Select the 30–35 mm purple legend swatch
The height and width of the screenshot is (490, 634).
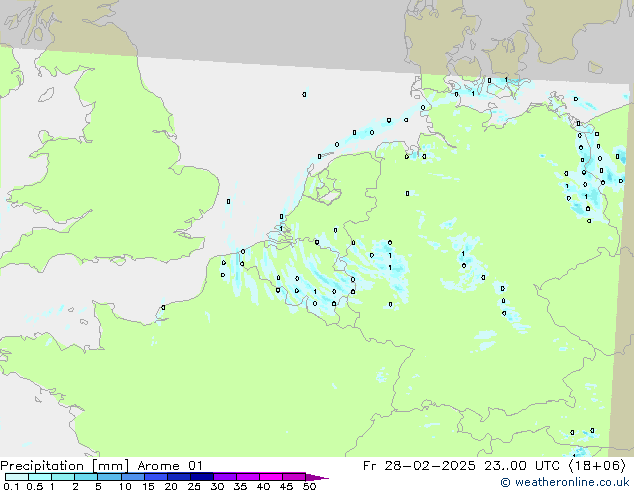(225, 477)
